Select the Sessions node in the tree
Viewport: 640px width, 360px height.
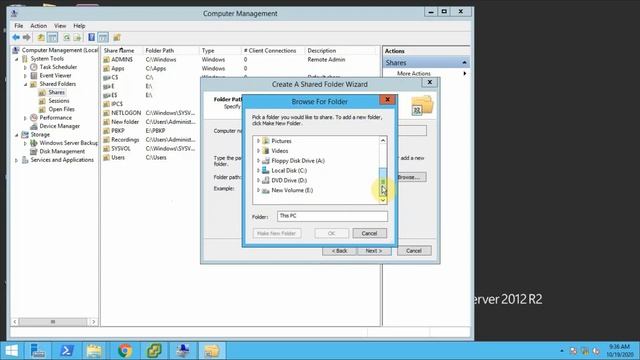[x=58, y=101]
